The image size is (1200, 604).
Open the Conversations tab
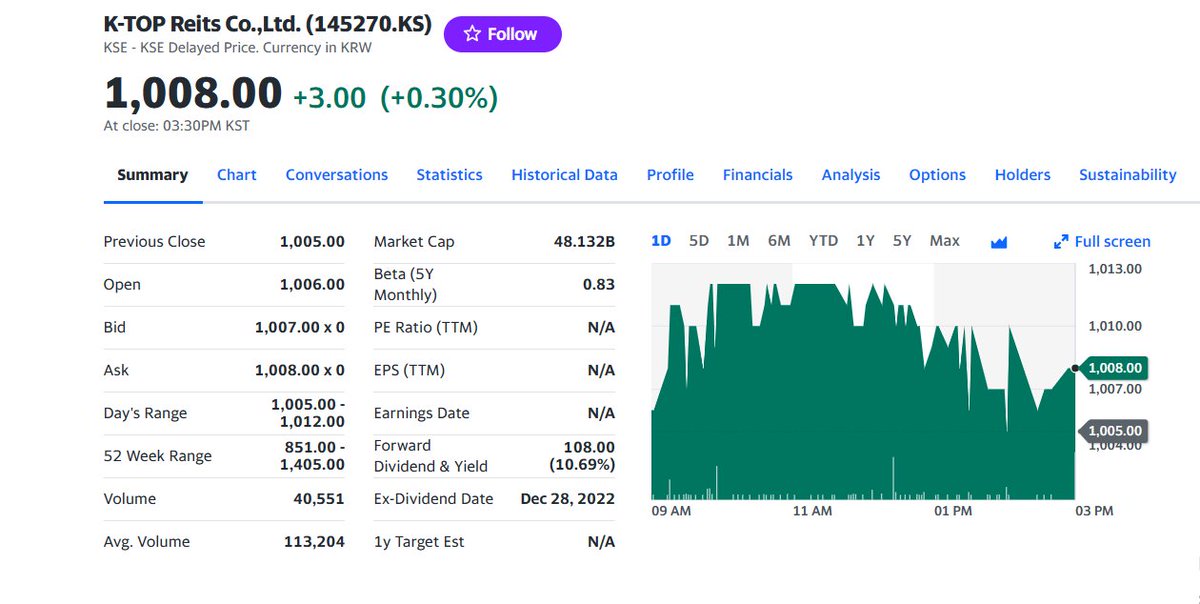[337, 175]
